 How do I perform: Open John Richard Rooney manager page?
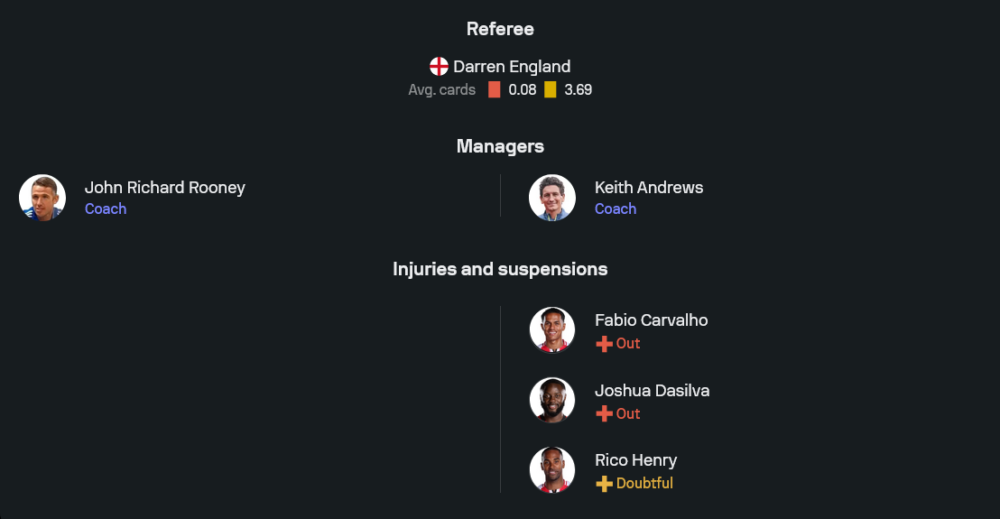(164, 187)
